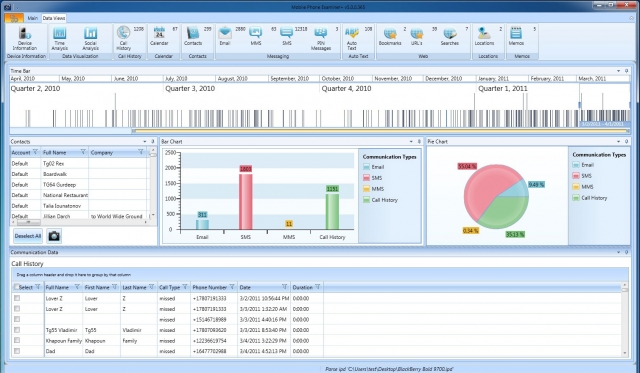Switch to the Data Views tab
This screenshot has width=640, height=373.
(x=54, y=18)
